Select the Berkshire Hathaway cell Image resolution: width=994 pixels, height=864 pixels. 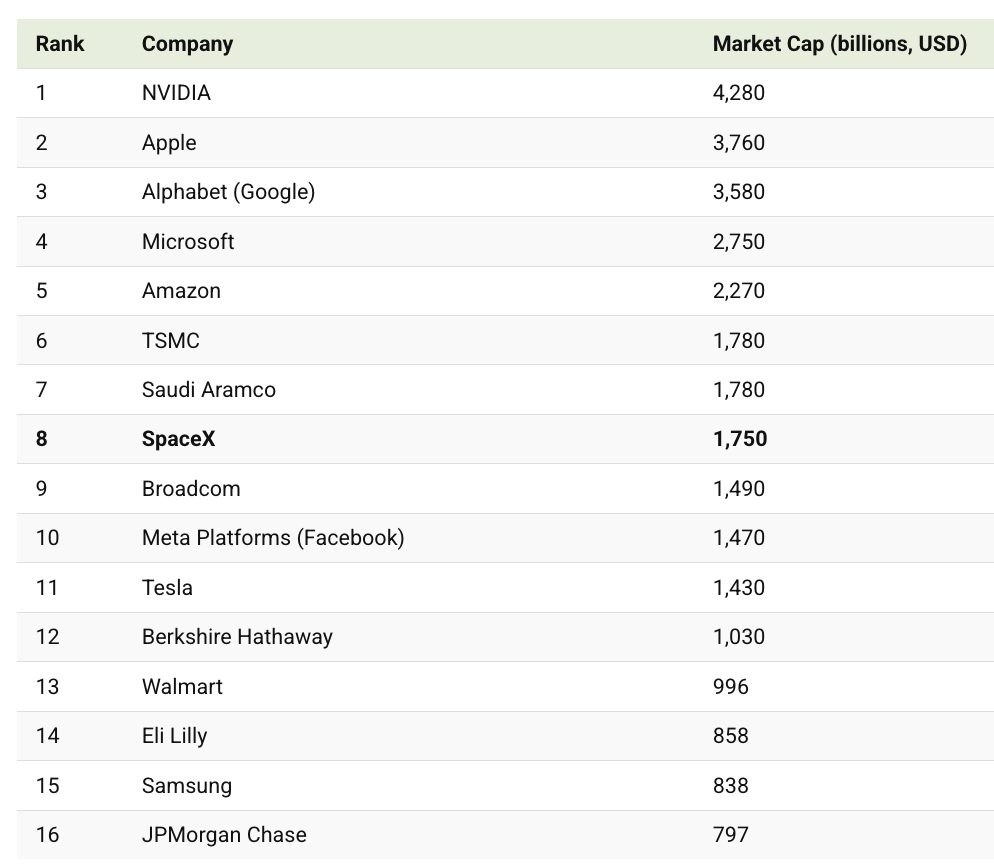(x=237, y=637)
